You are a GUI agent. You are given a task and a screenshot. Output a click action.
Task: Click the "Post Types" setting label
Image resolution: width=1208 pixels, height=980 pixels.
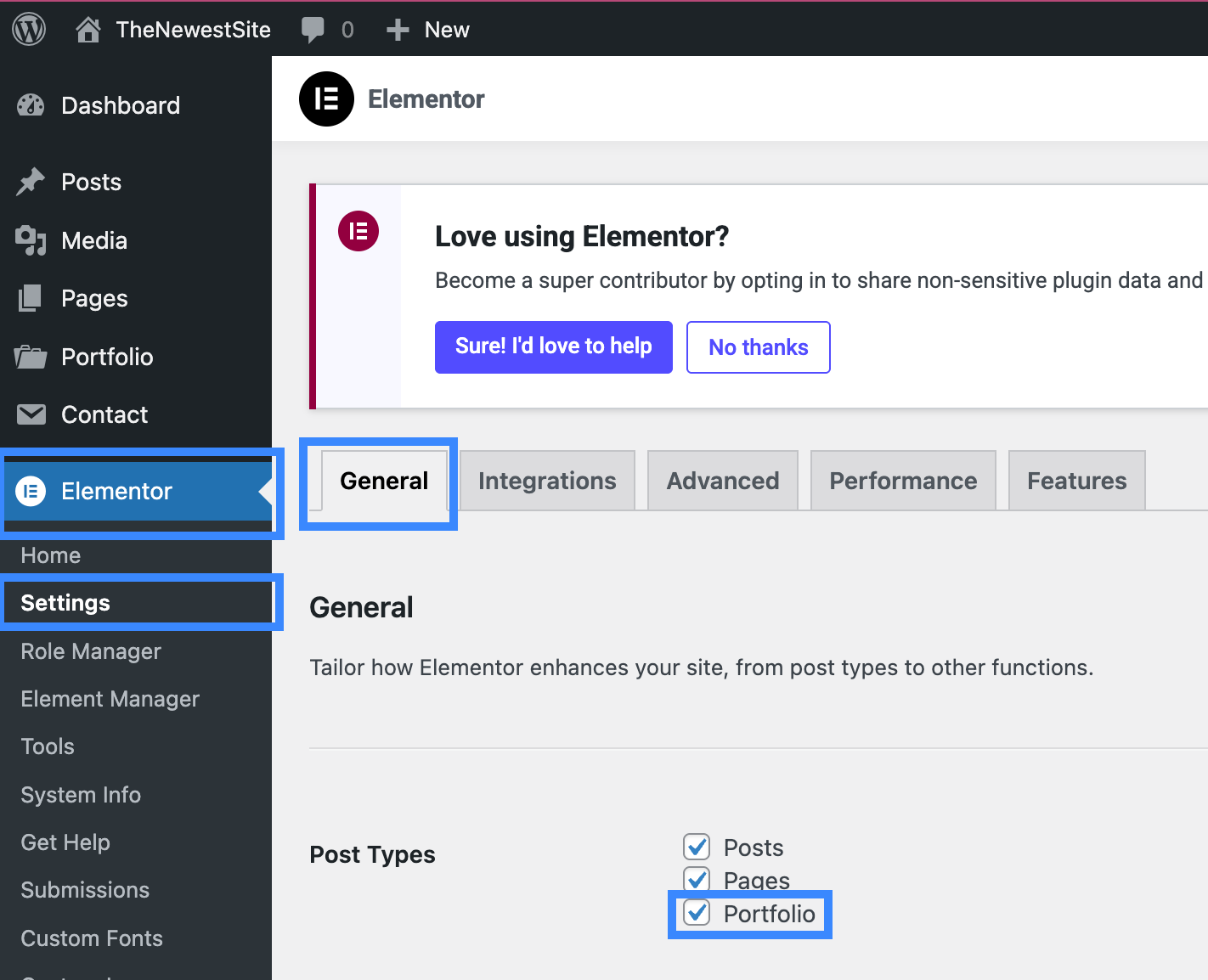[x=372, y=854]
